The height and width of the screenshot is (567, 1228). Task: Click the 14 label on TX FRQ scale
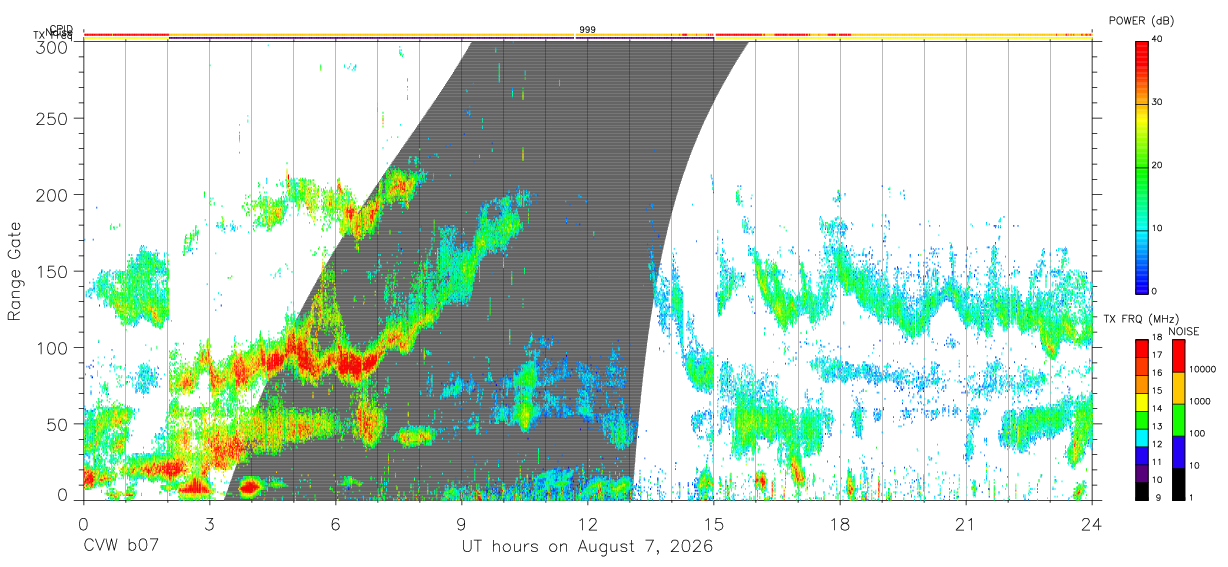[x=1159, y=409]
